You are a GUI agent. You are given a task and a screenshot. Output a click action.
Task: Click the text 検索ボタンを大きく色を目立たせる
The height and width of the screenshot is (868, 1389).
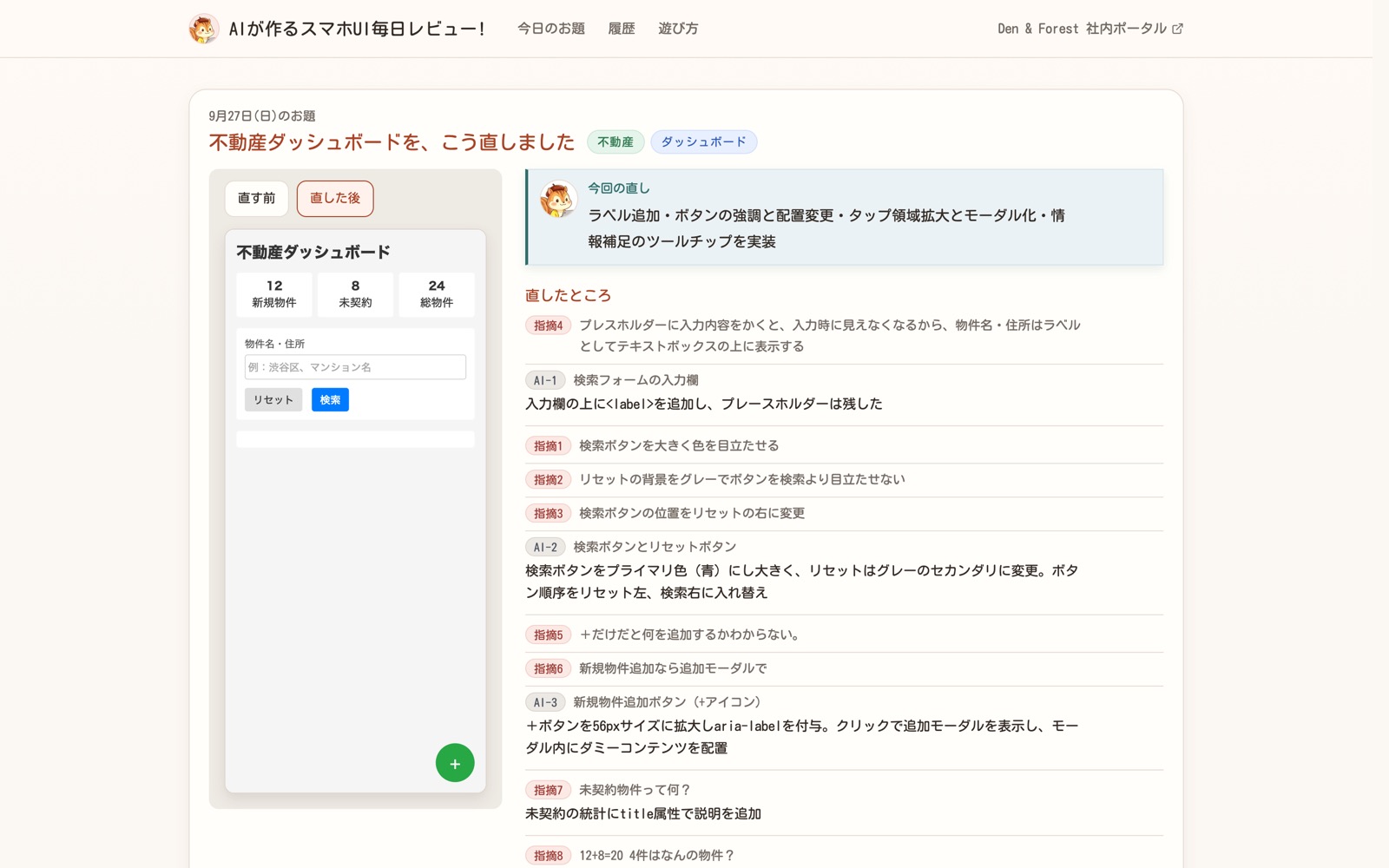tap(679, 445)
